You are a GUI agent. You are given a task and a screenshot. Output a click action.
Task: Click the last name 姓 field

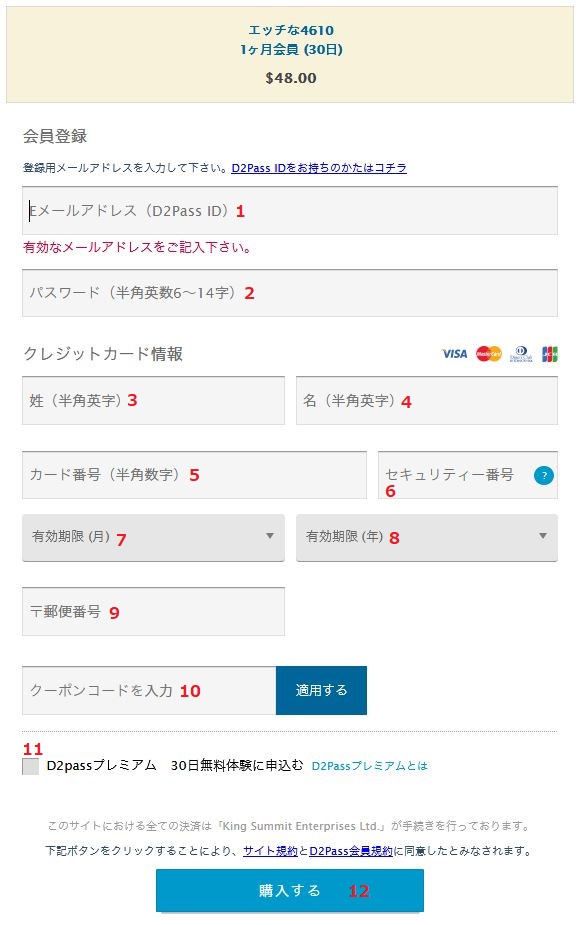(x=153, y=401)
